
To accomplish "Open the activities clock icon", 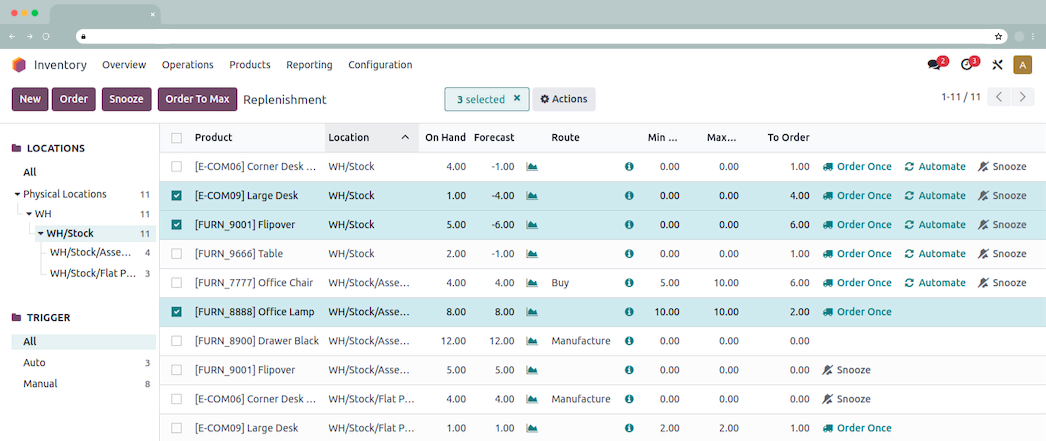I will (966, 65).
